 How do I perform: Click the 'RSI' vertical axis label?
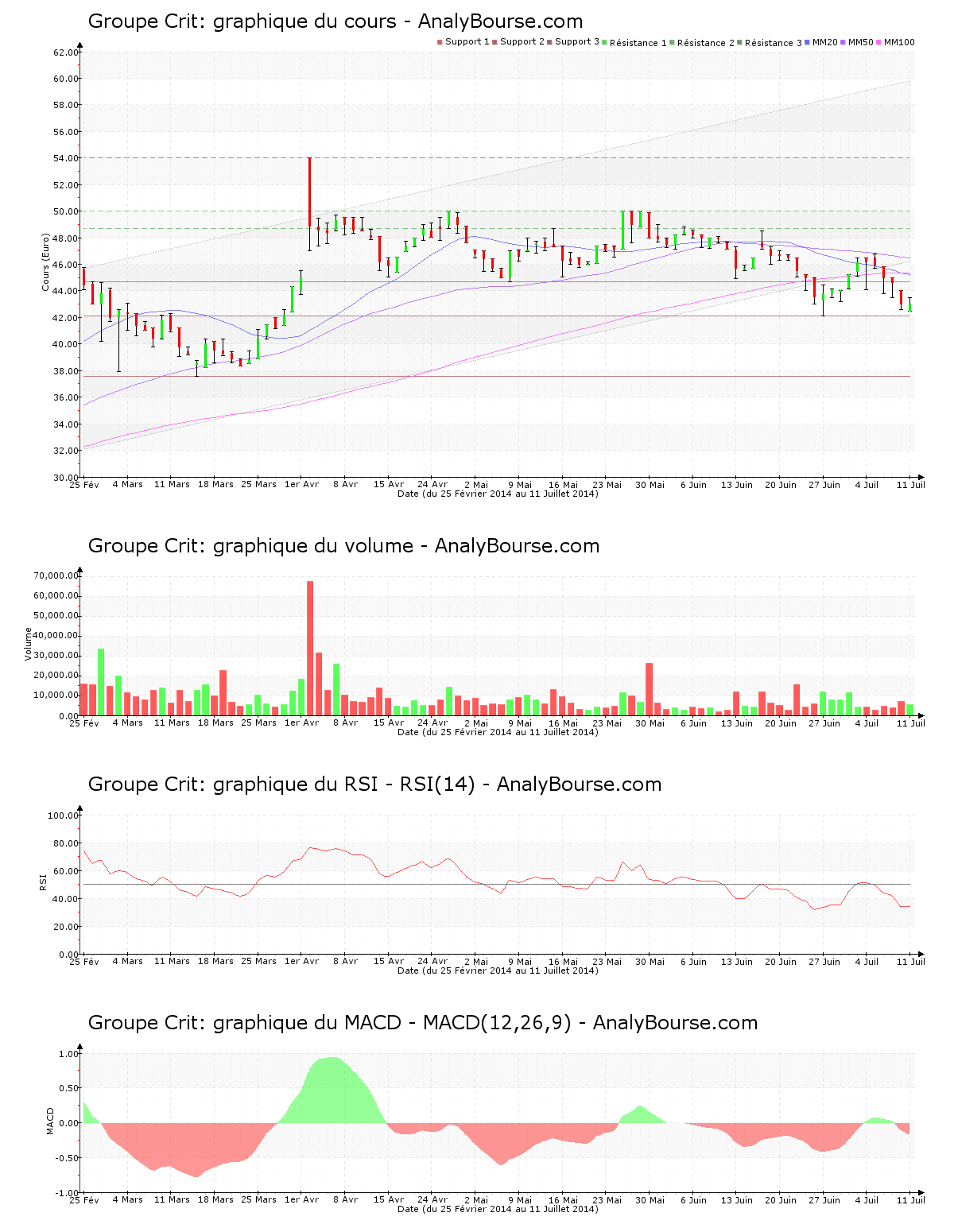click(x=43, y=882)
